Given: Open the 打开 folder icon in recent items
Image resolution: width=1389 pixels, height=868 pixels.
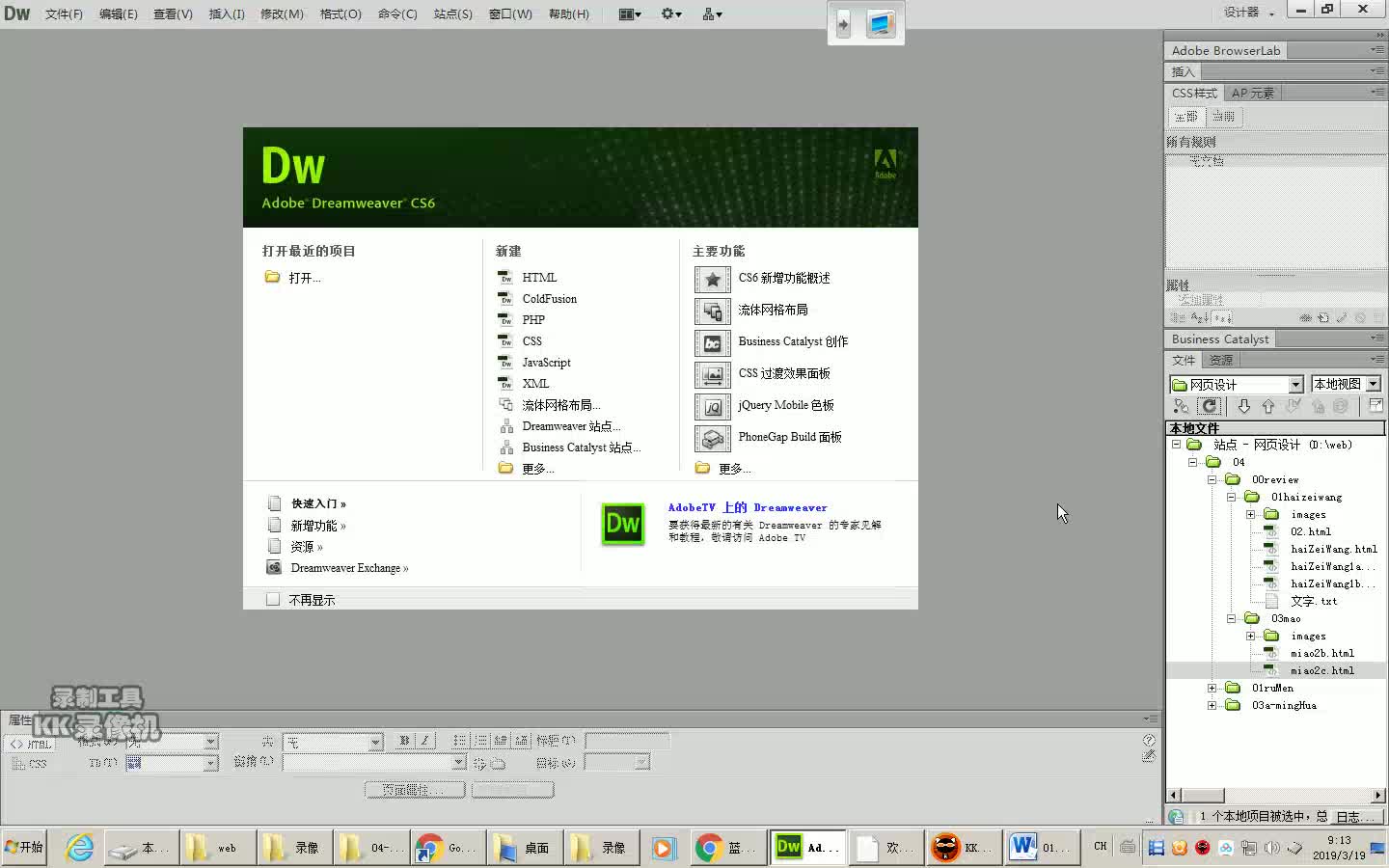Looking at the screenshot, I should point(272,278).
